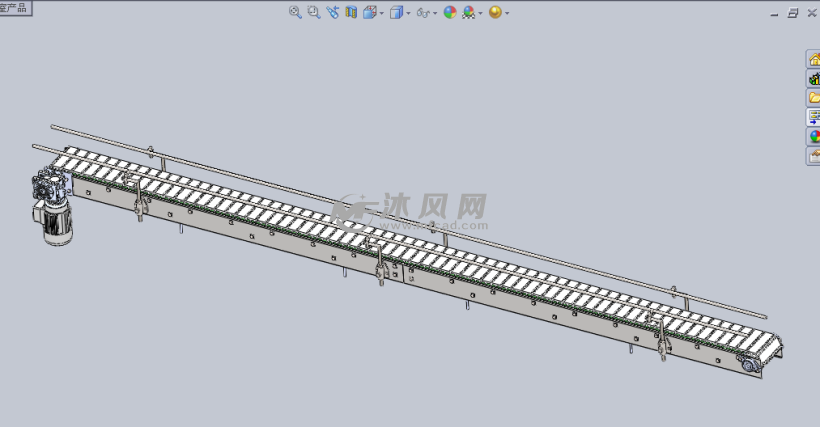Click the Apply Scene icon

[x=469, y=13]
